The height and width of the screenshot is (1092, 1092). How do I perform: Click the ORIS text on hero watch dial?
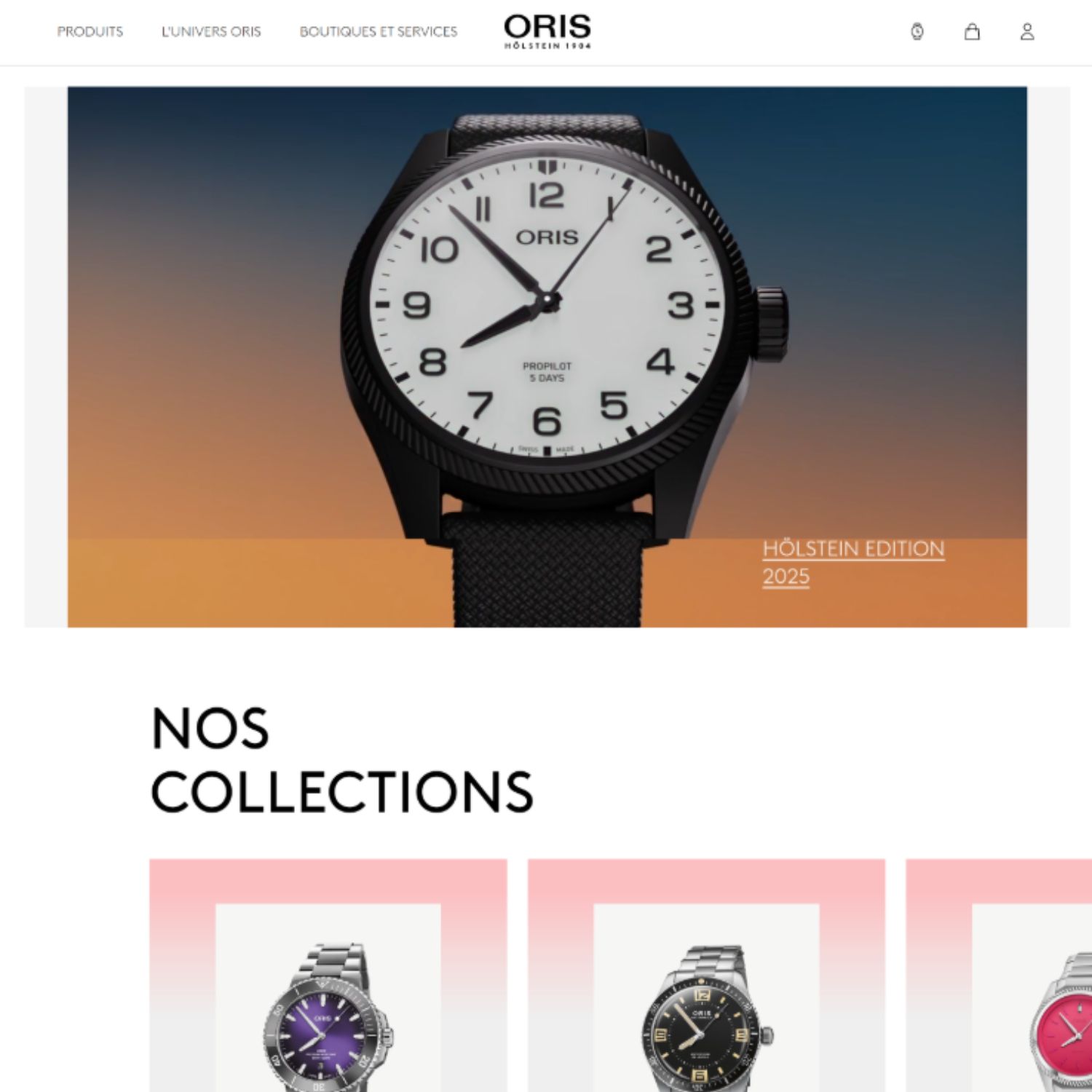click(x=547, y=238)
